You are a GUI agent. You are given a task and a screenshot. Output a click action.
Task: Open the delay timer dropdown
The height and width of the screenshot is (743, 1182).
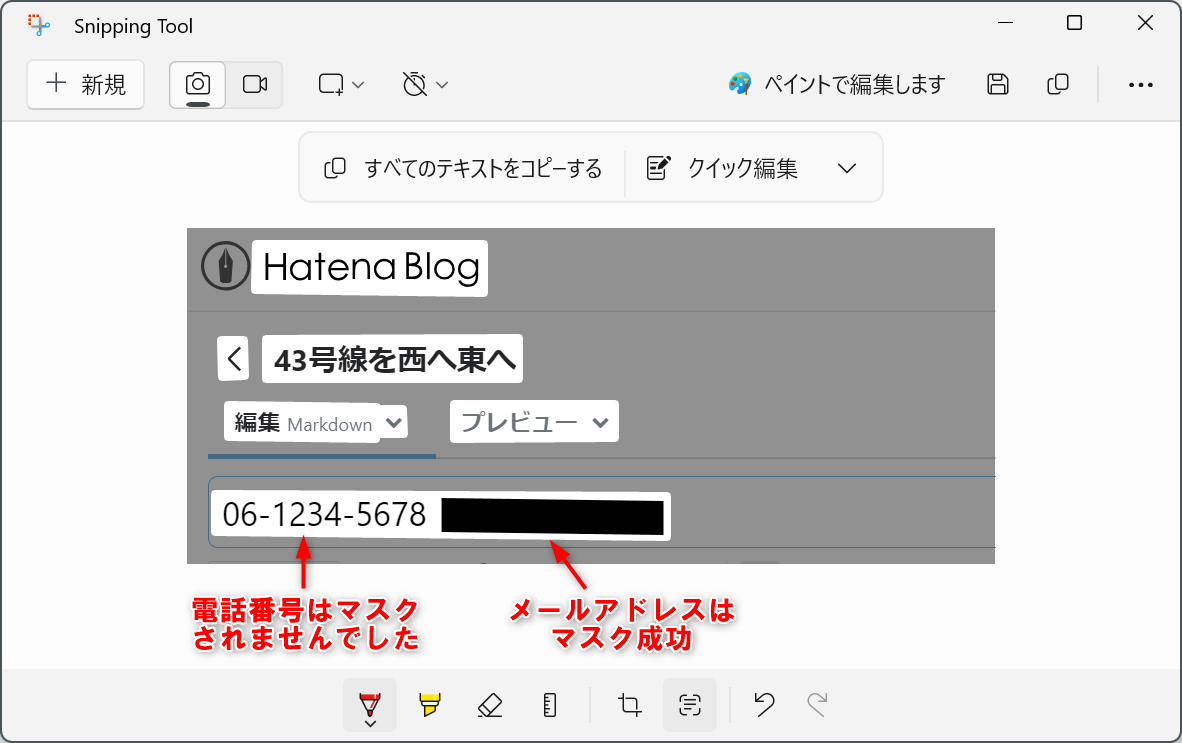[x=425, y=84]
